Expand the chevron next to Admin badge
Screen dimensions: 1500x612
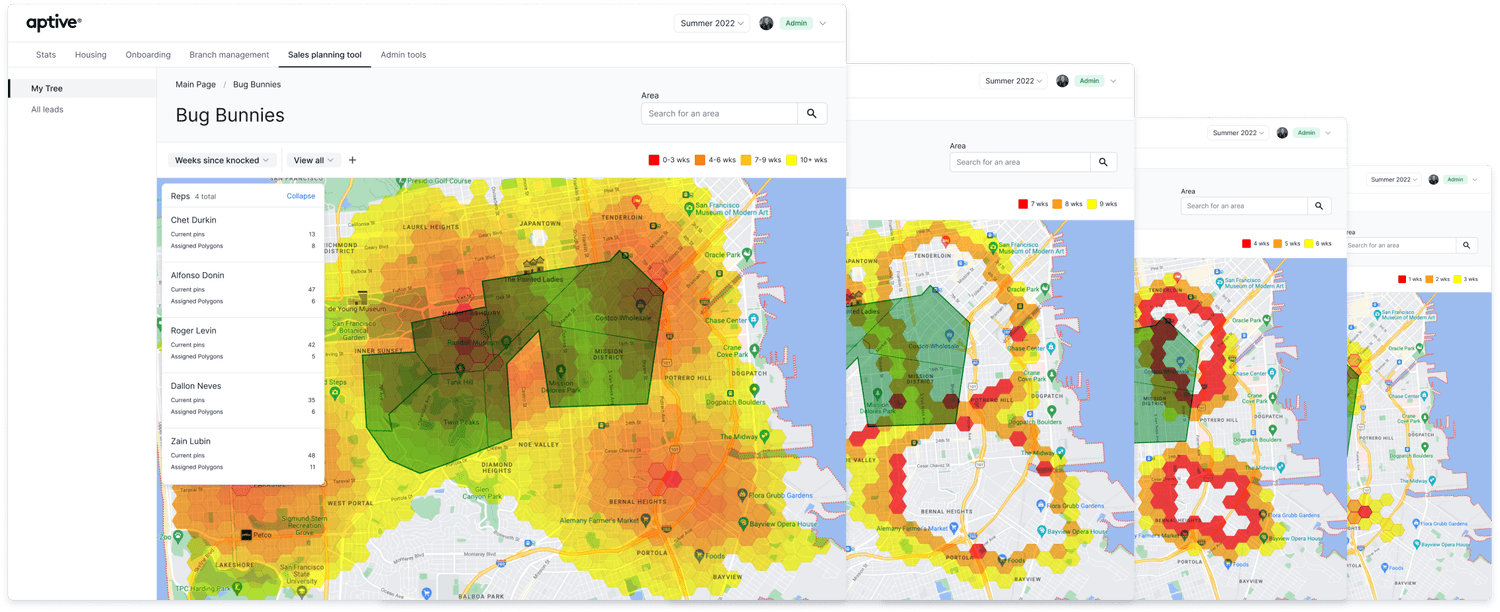tap(823, 23)
